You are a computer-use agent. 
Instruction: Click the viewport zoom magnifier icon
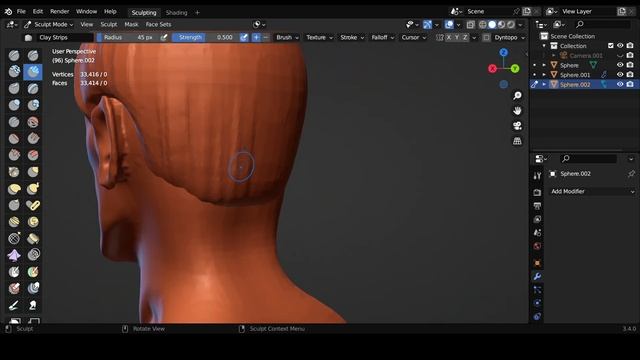pos(517,96)
